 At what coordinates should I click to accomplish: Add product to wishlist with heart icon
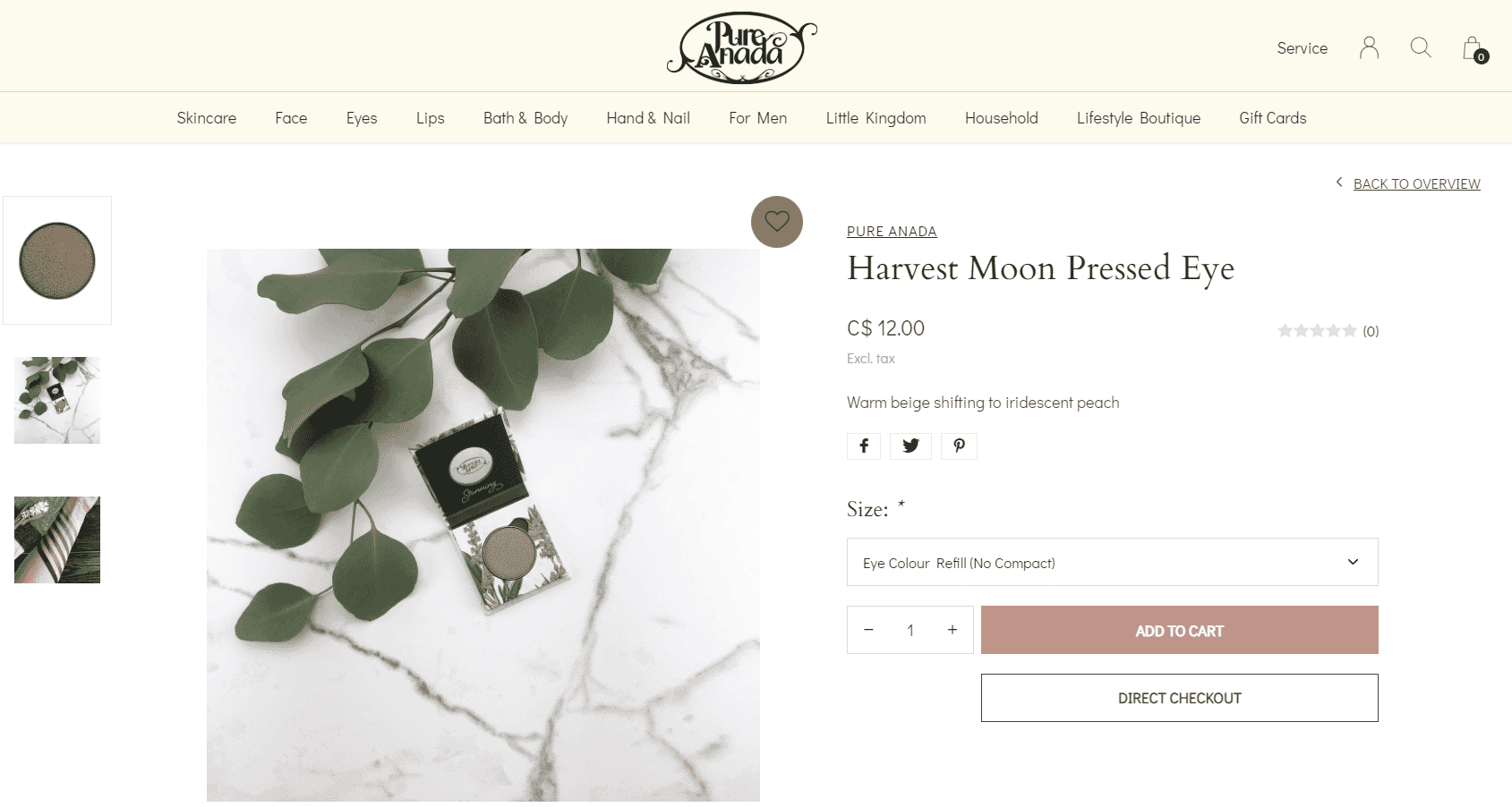[777, 222]
